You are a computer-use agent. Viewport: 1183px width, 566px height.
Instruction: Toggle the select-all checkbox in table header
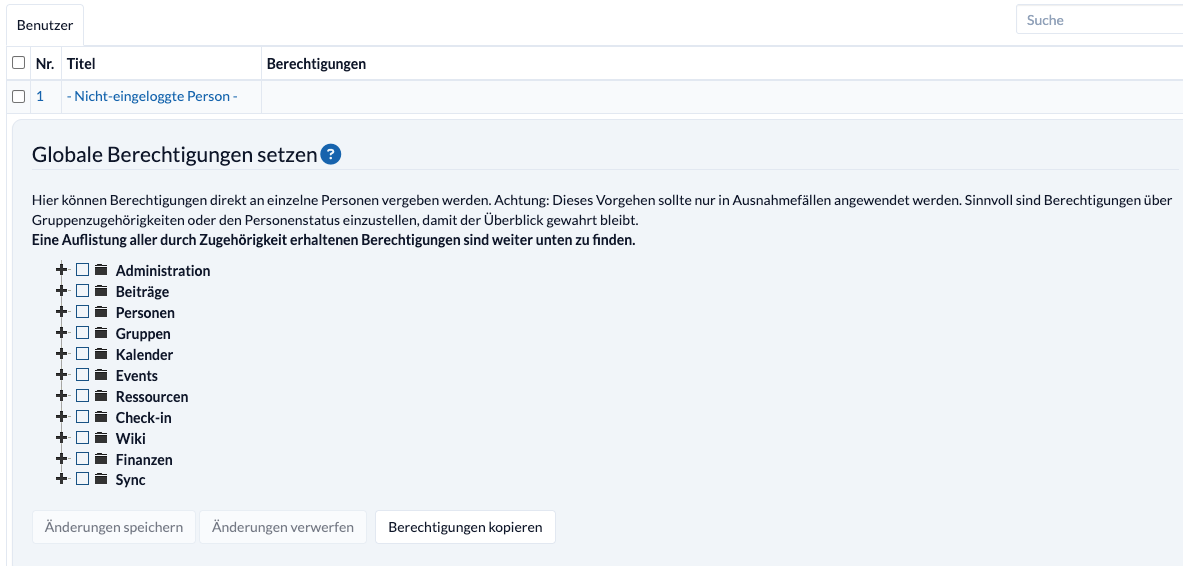18,63
